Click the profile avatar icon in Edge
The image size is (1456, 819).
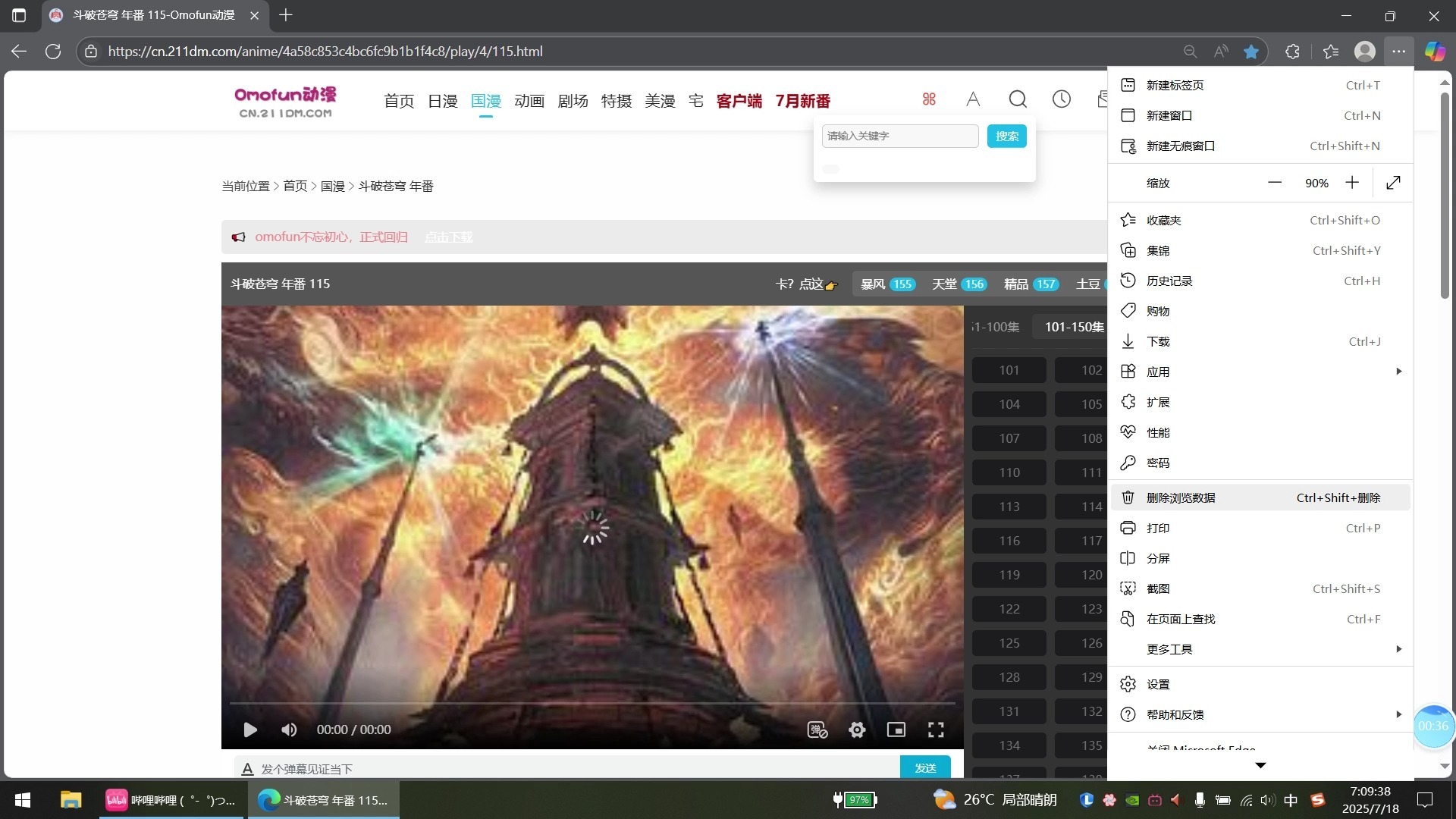coord(1365,51)
